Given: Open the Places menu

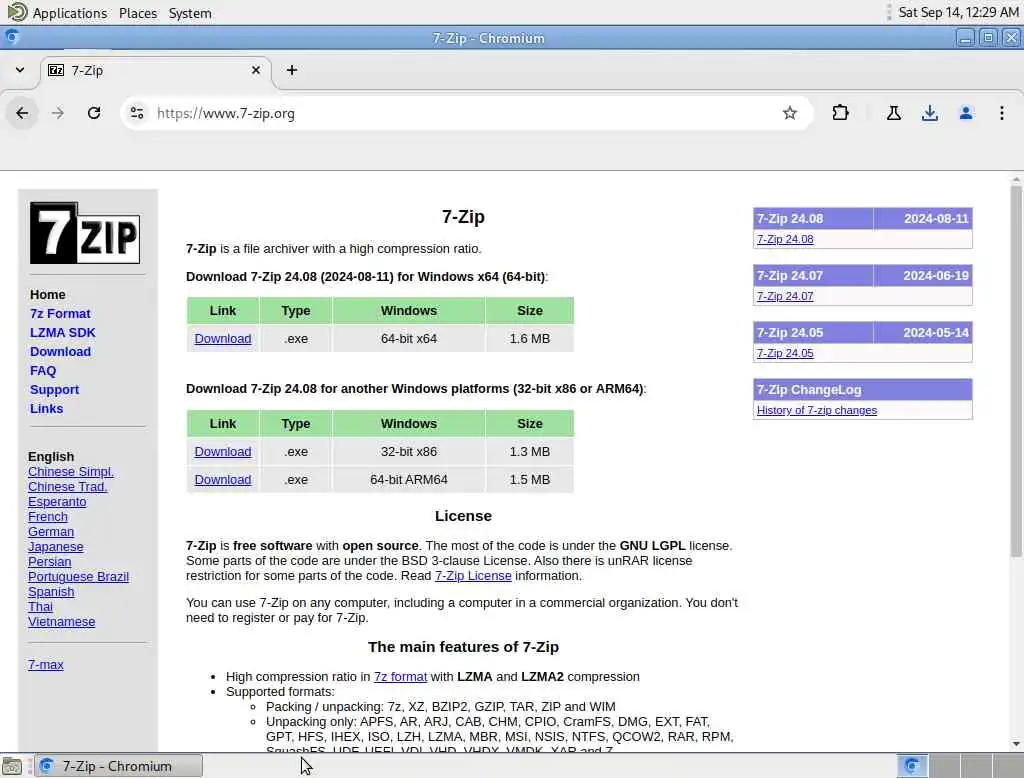Looking at the screenshot, I should click(138, 13).
